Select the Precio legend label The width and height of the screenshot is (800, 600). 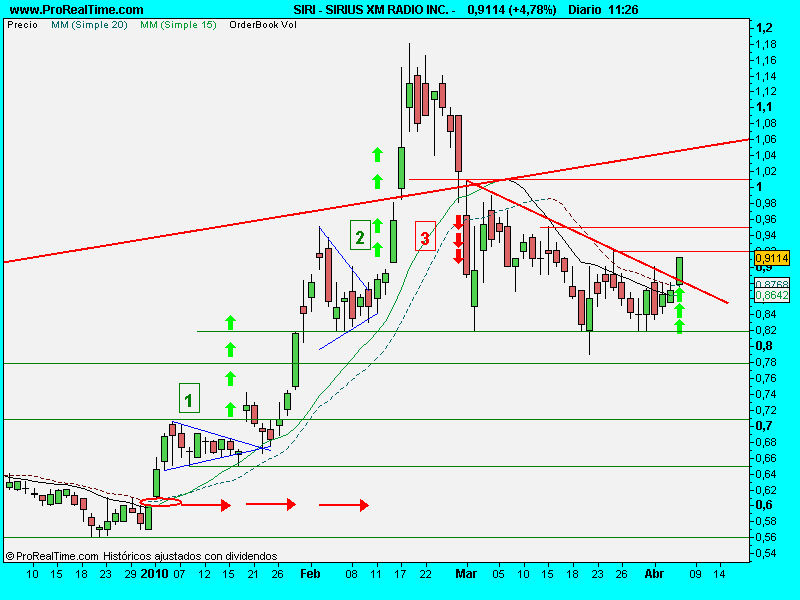click(x=22, y=24)
